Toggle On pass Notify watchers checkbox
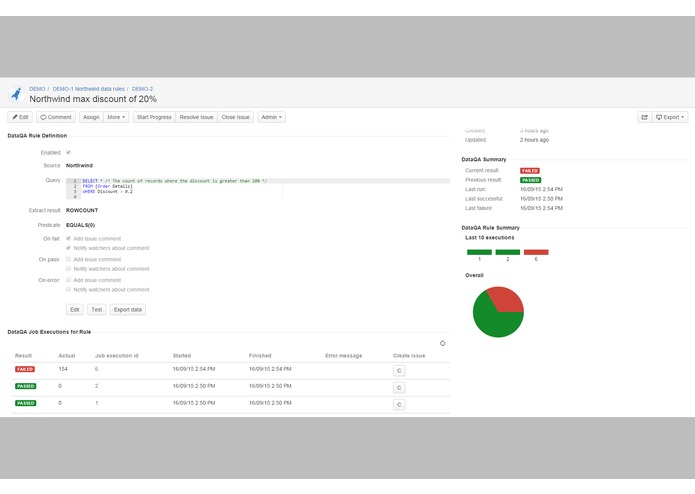Image resolution: width=695 pixels, height=494 pixels. click(x=68, y=268)
